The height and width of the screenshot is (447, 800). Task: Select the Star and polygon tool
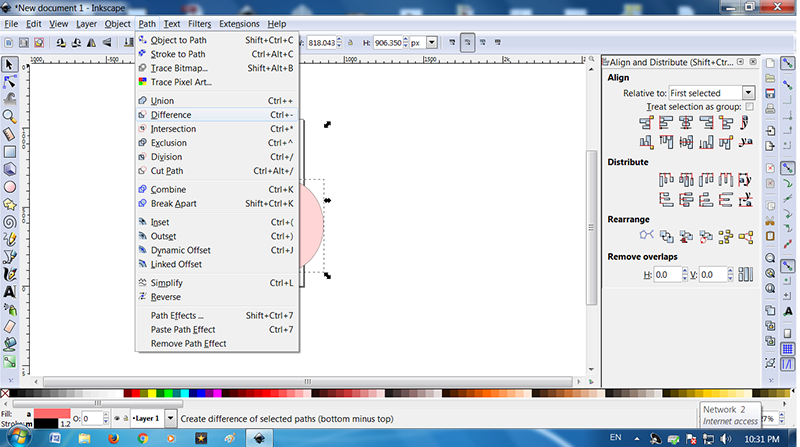[x=9, y=205]
